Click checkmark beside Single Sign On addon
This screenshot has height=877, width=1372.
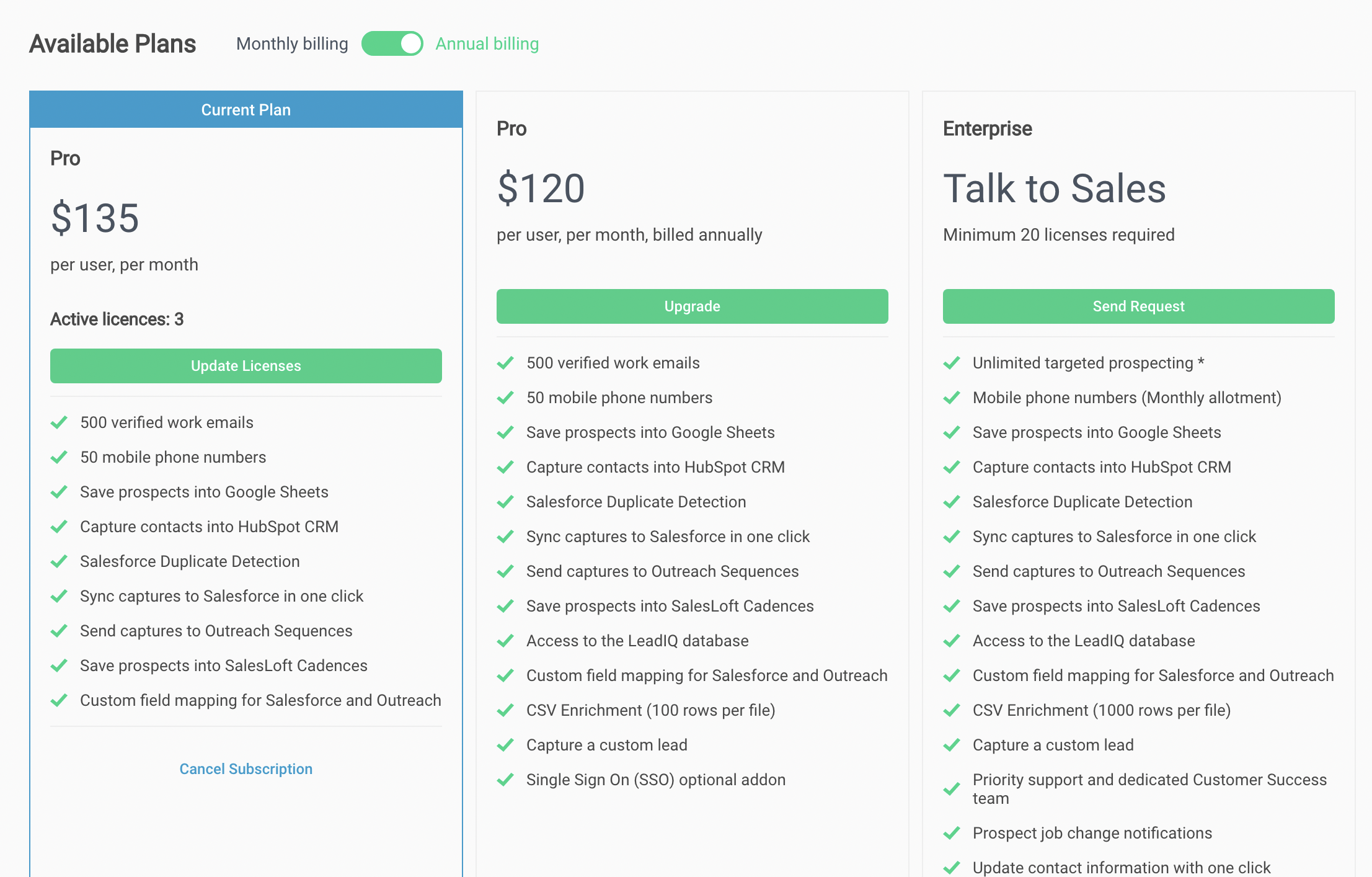[505, 780]
